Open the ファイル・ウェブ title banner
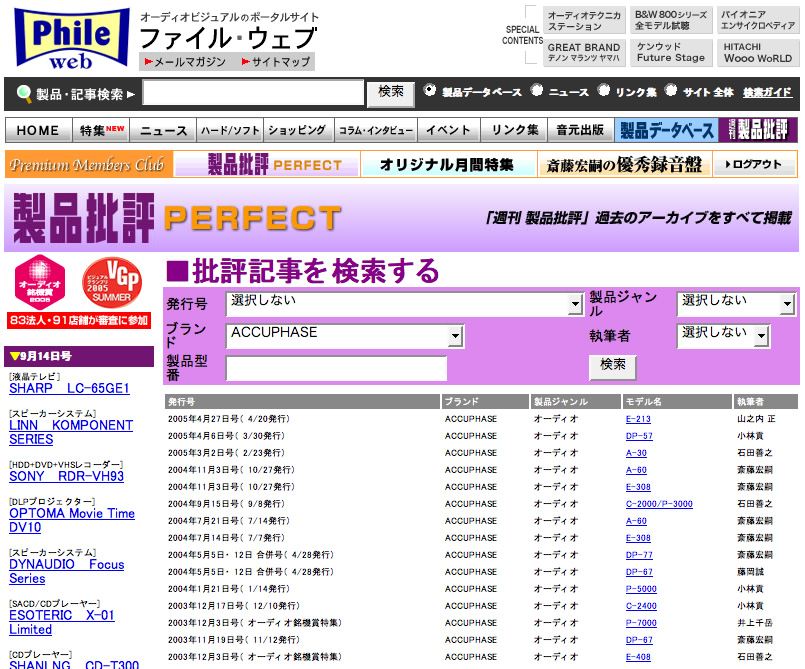This screenshot has width=805, height=669. [228, 39]
